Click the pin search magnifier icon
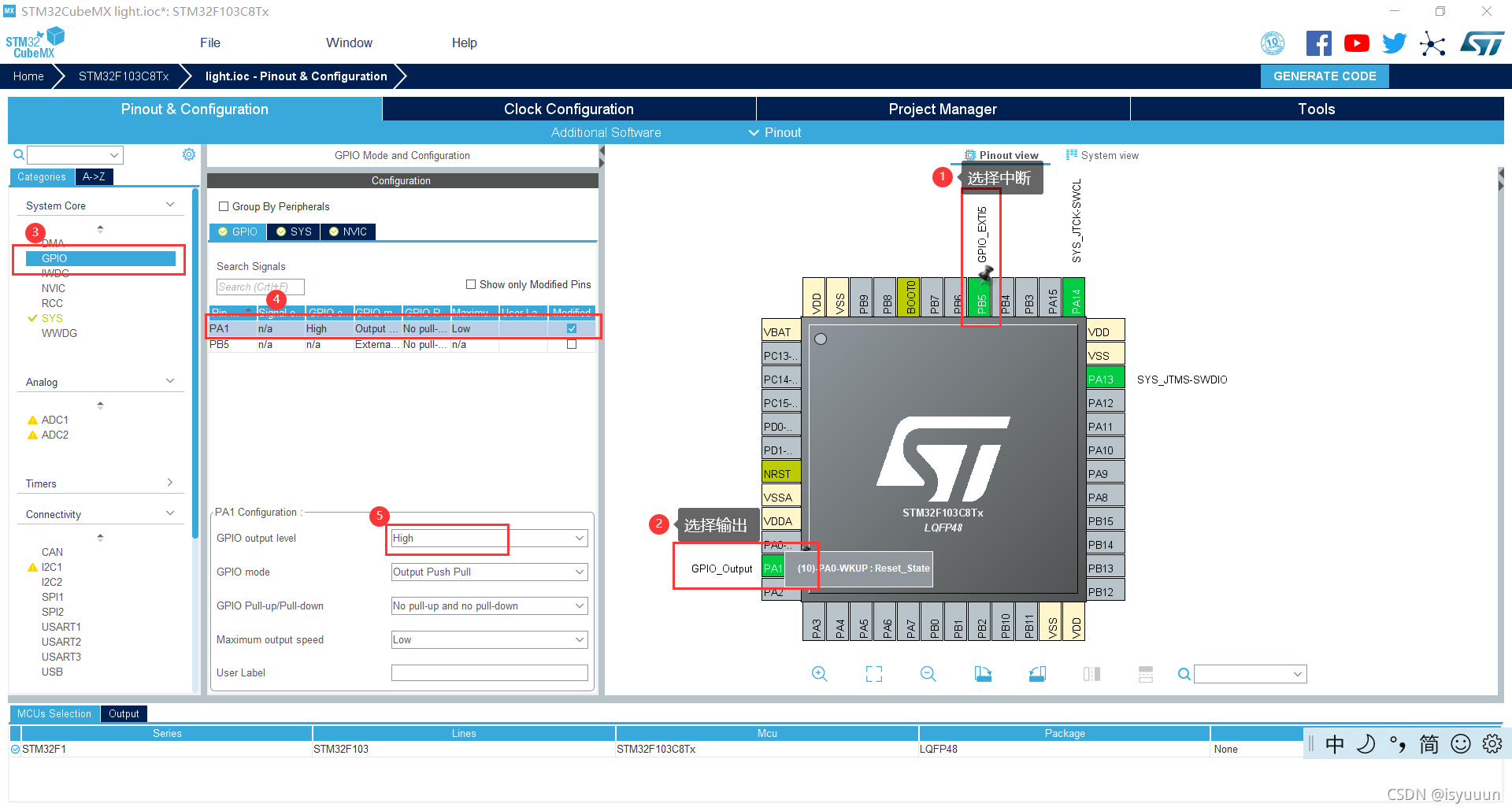Viewport: 1512px width, 811px height. [x=1184, y=674]
